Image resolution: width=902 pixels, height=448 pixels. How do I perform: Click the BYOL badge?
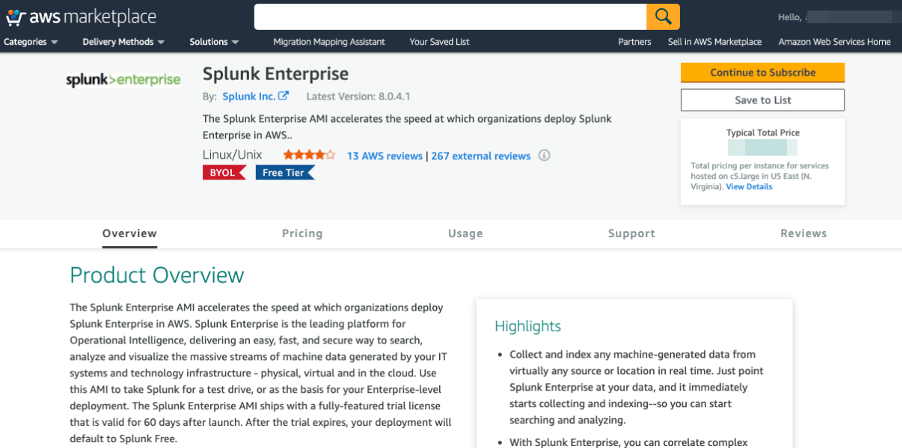(224, 173)
